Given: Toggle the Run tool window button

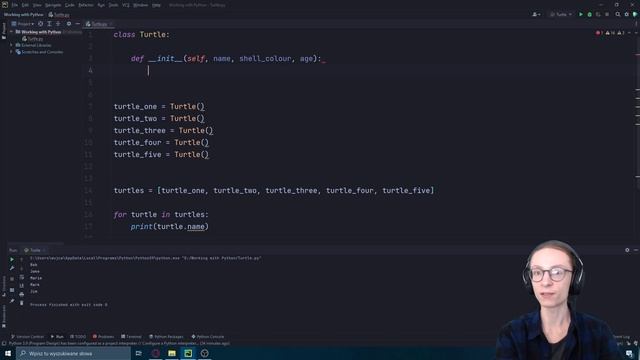Looking at the screenshot, I should pos(57,337).
